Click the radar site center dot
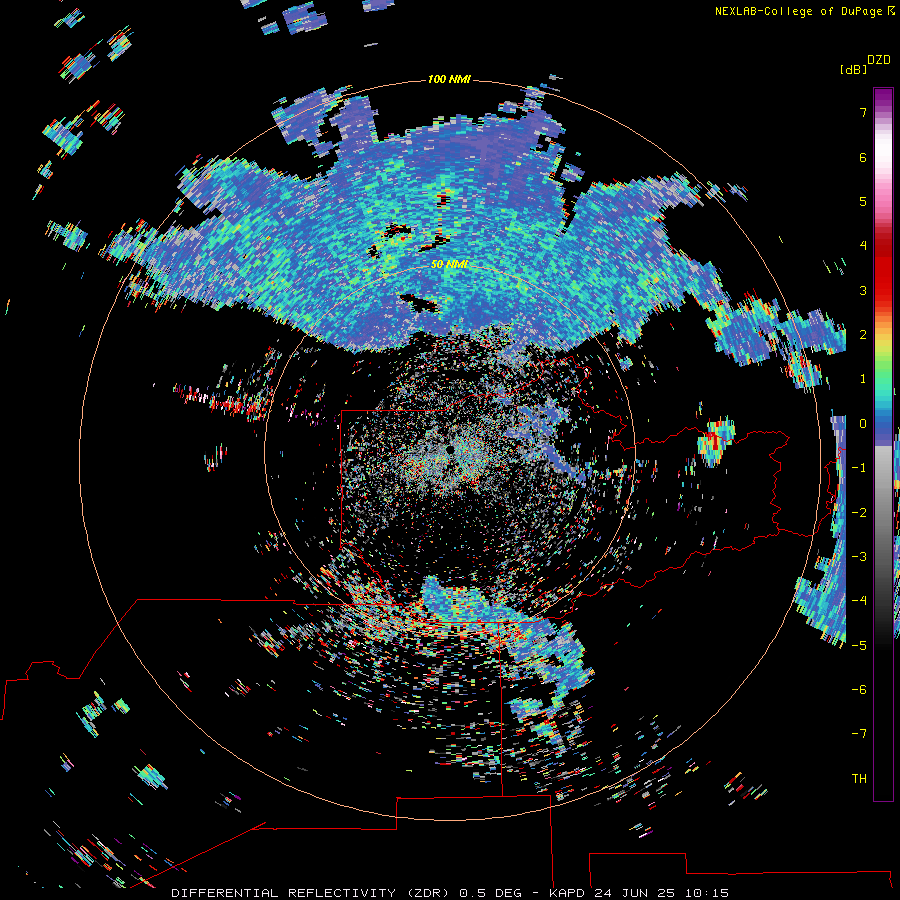The image size is (900, 900). tap(449, 449)
